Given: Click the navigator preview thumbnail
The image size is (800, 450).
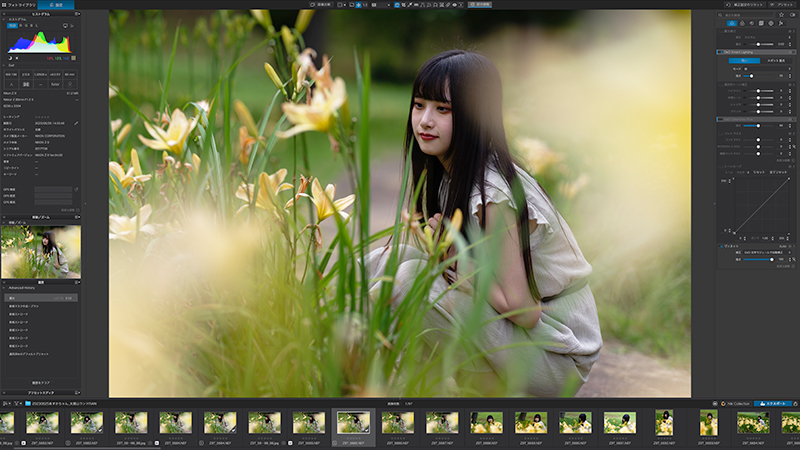Looking at the screenshot, I should (x=41, y=252).
